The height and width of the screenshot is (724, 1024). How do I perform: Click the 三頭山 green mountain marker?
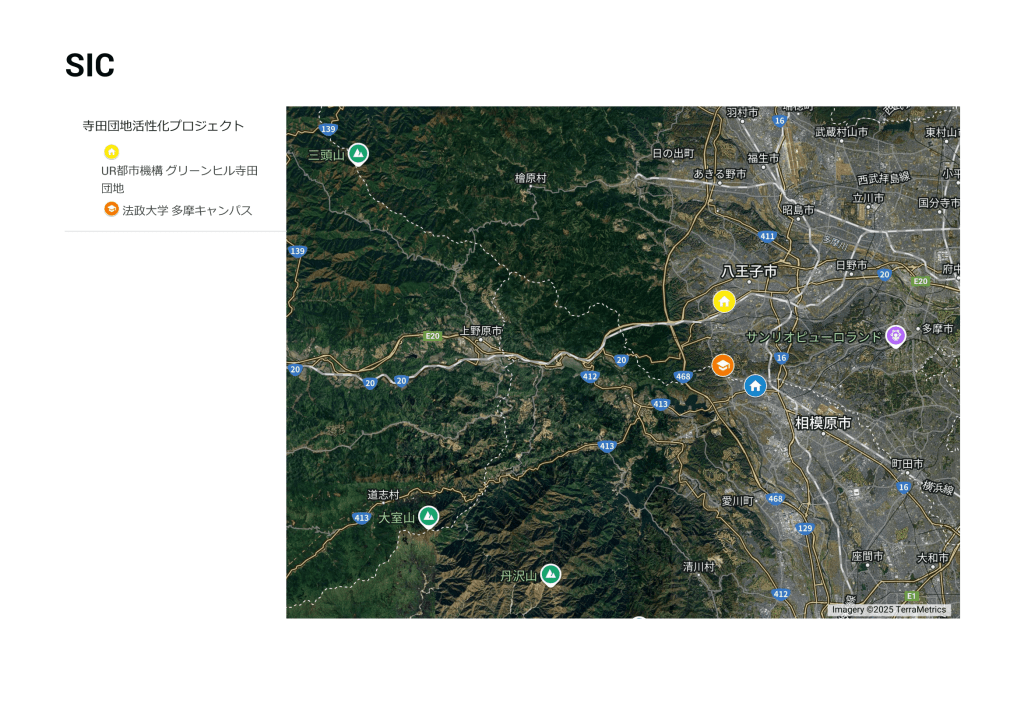coord(358,154)
